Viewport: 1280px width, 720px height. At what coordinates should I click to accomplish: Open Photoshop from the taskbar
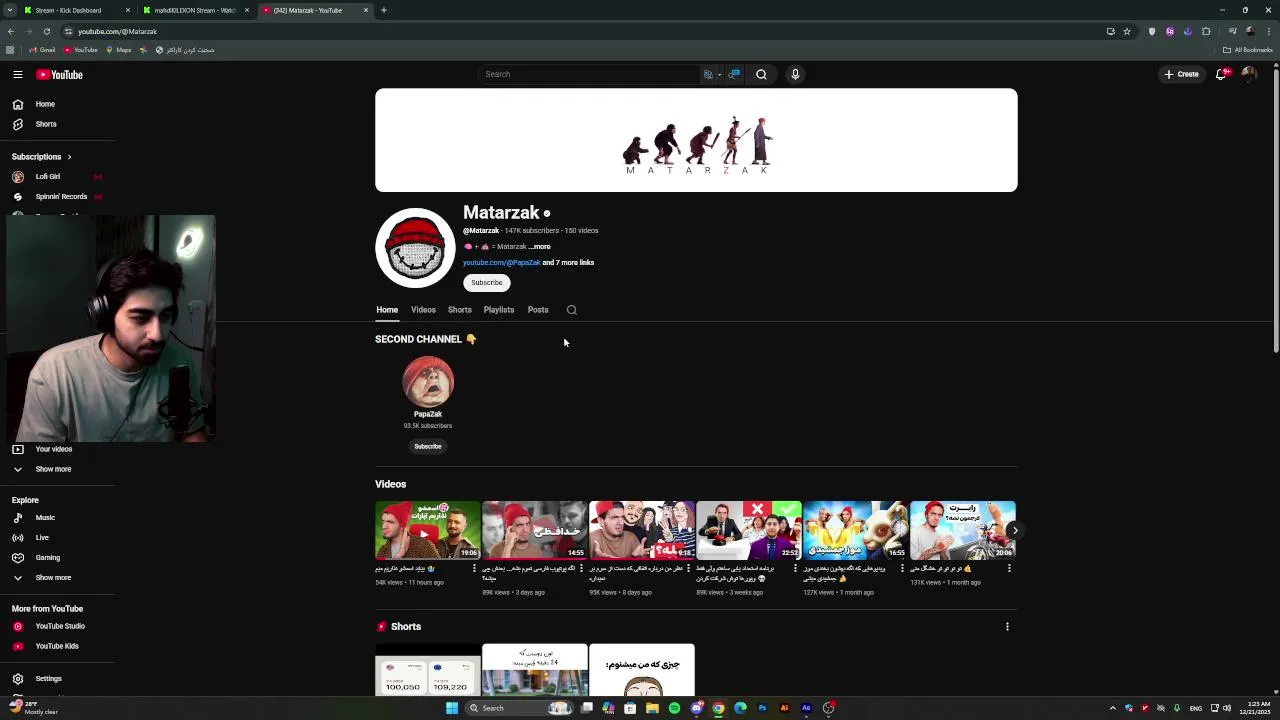click(762, 708)
